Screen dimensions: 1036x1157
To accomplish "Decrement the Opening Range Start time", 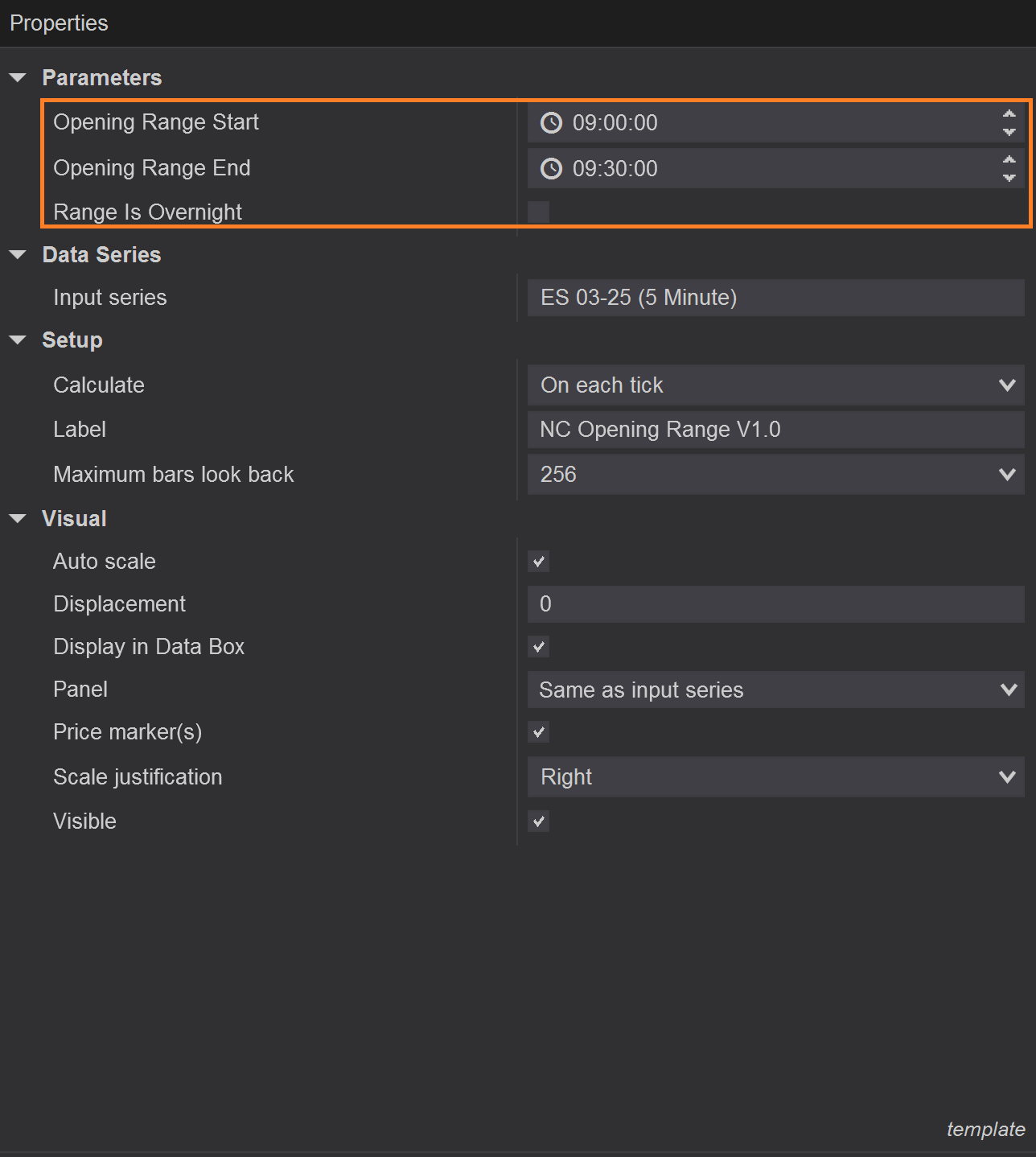I will point(1009,132).
